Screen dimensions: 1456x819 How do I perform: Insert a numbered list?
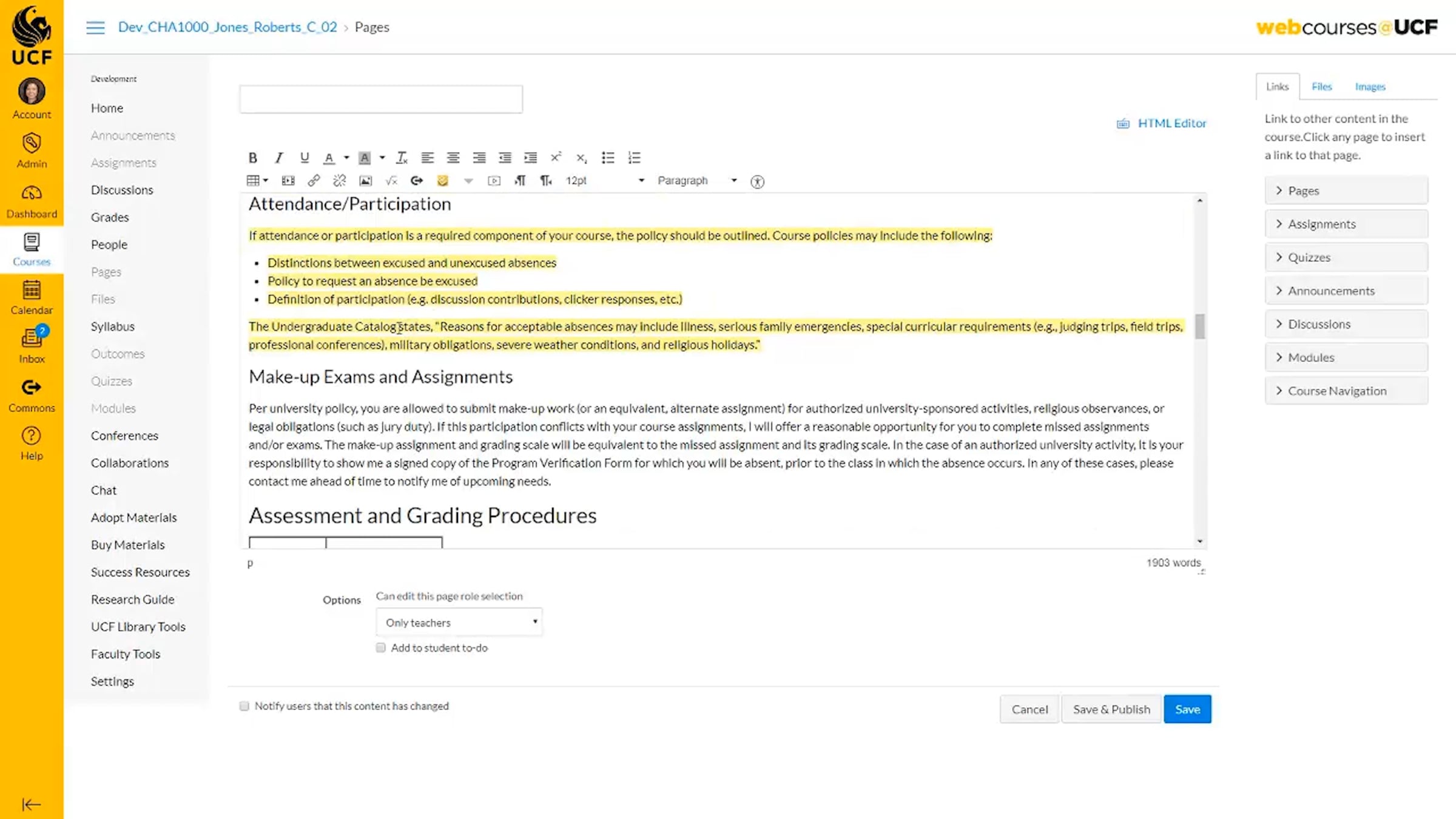click(634, 158)
